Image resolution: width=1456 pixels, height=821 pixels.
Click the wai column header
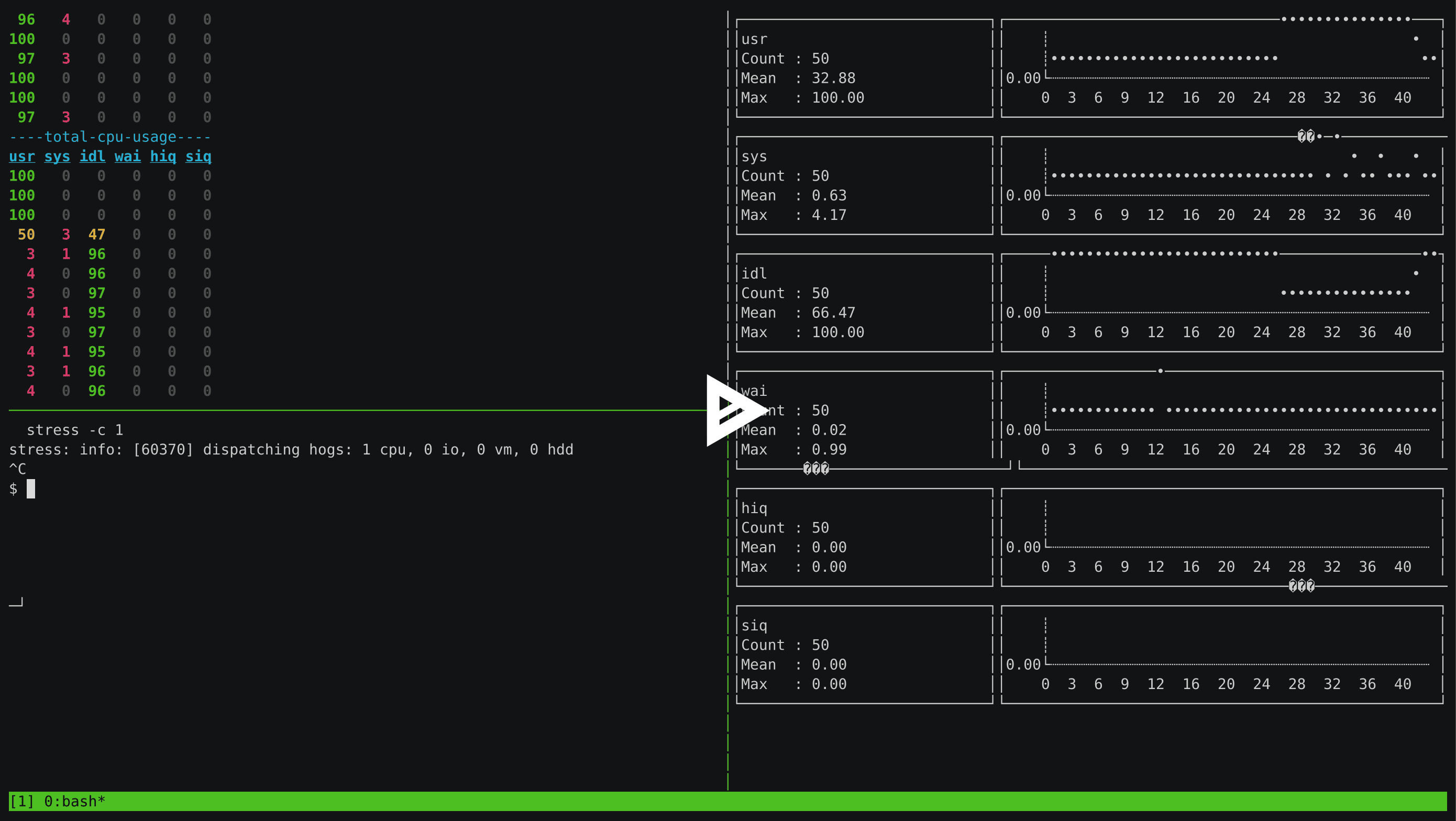pyautogui.click(x=128, y=157)
